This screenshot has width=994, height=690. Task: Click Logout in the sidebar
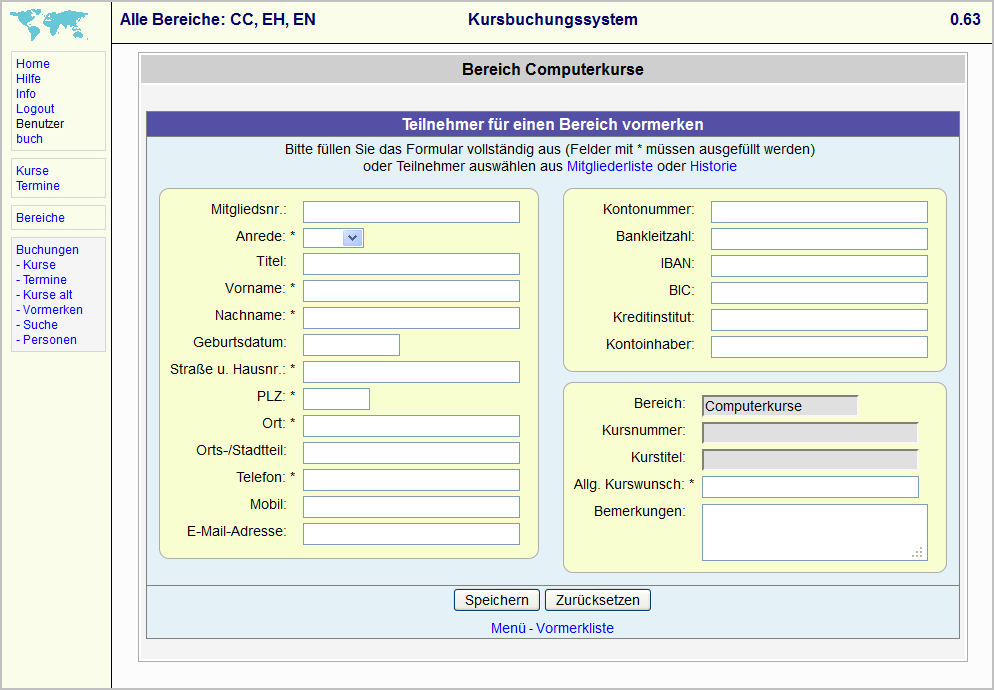(36, 109)
